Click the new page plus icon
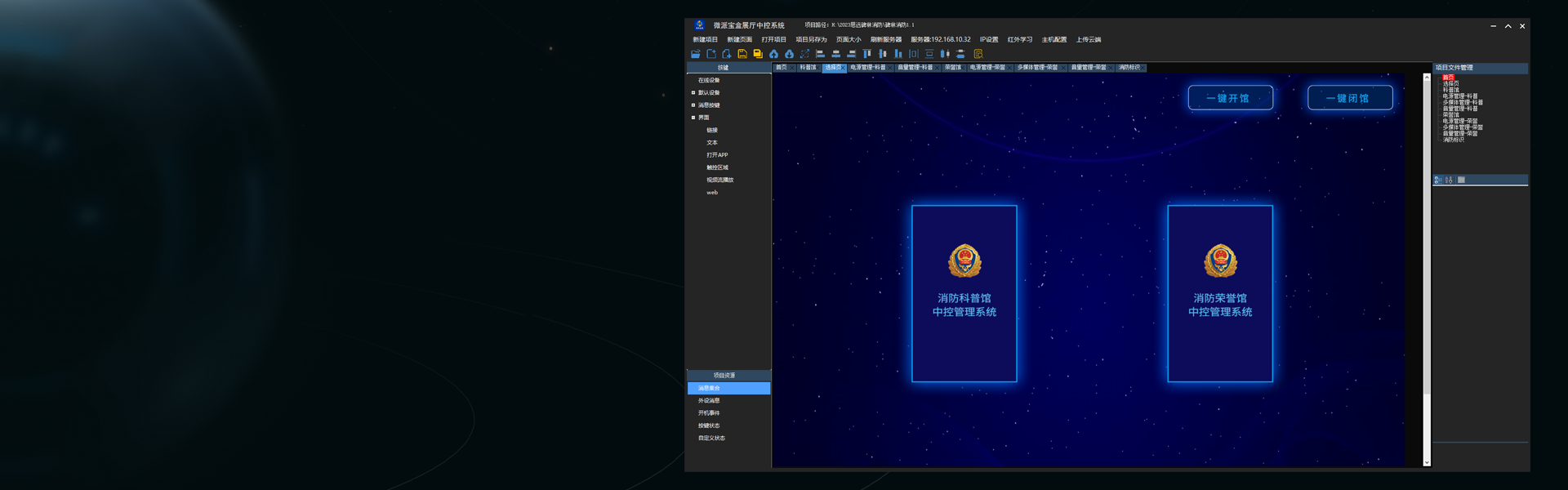 coord(726,54)
